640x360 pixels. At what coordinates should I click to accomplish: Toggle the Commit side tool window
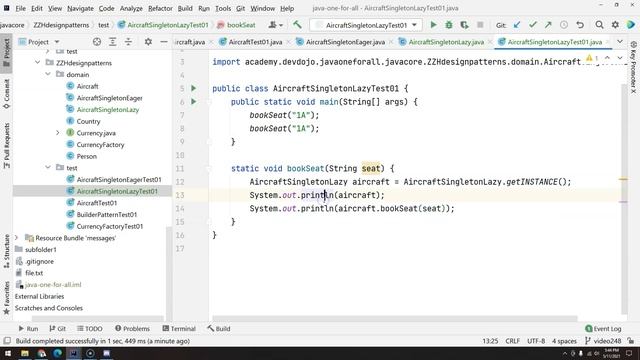pos(7,94)
